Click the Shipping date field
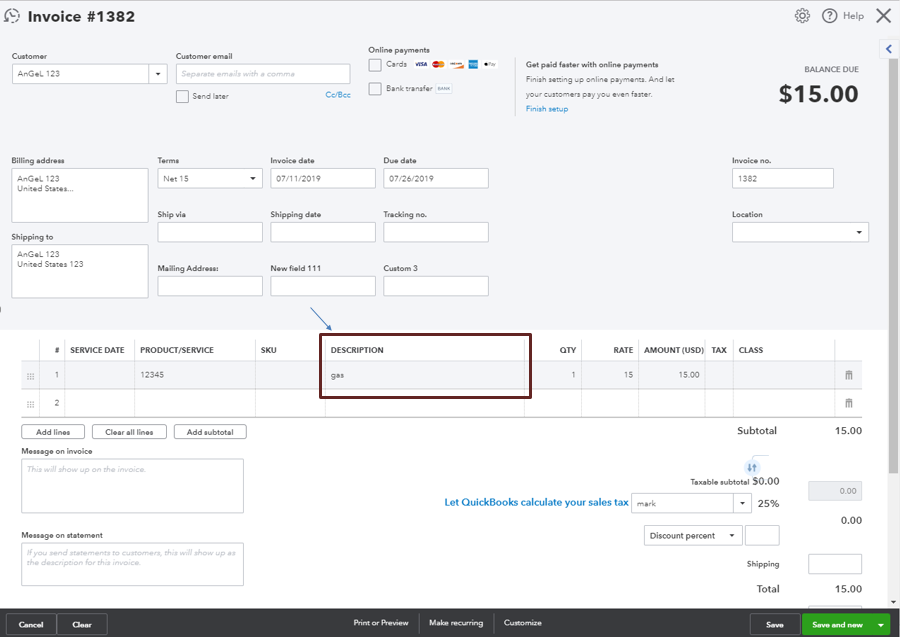 pos(323,232)
